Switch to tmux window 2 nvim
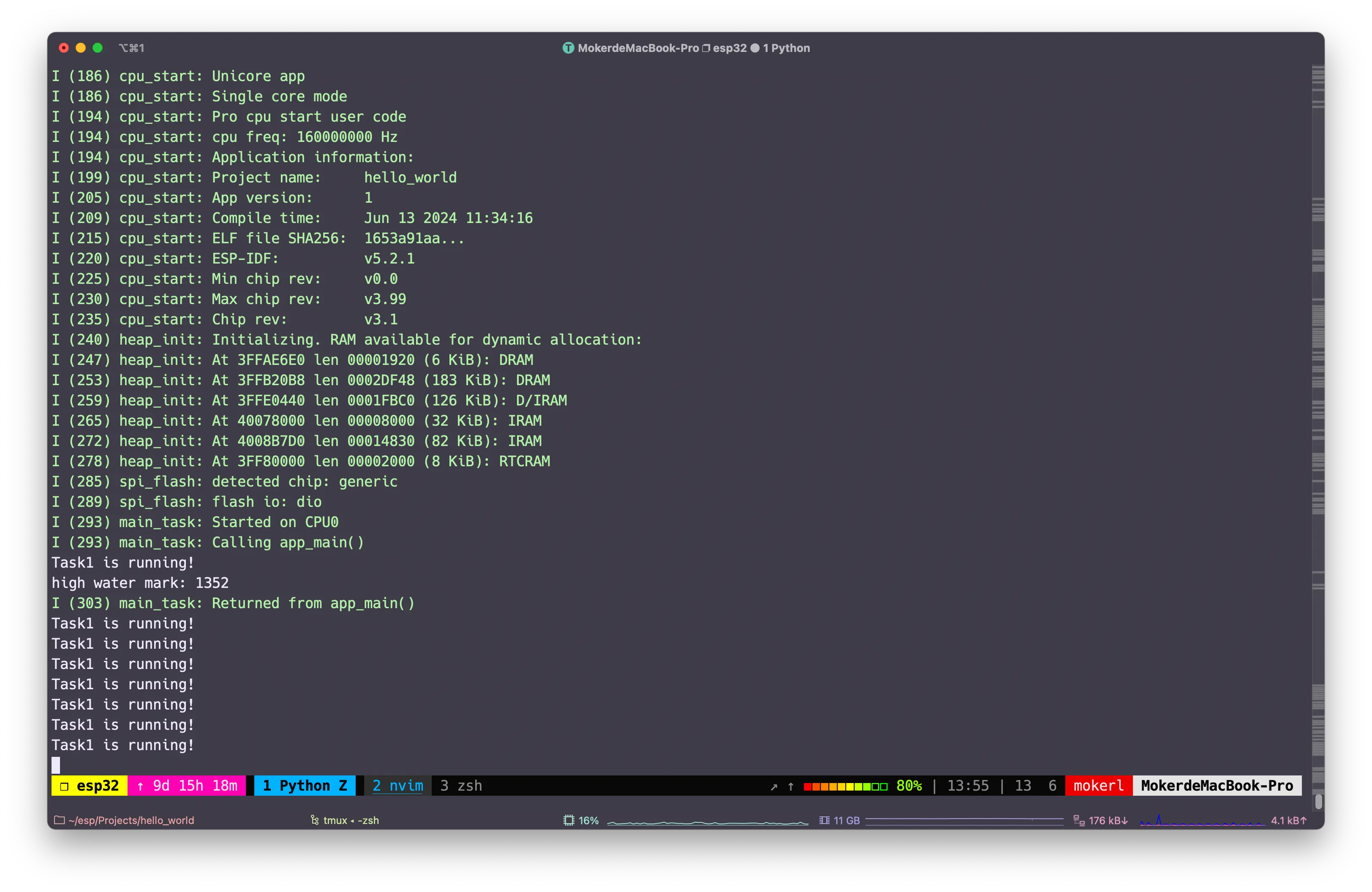 (397, 786)
